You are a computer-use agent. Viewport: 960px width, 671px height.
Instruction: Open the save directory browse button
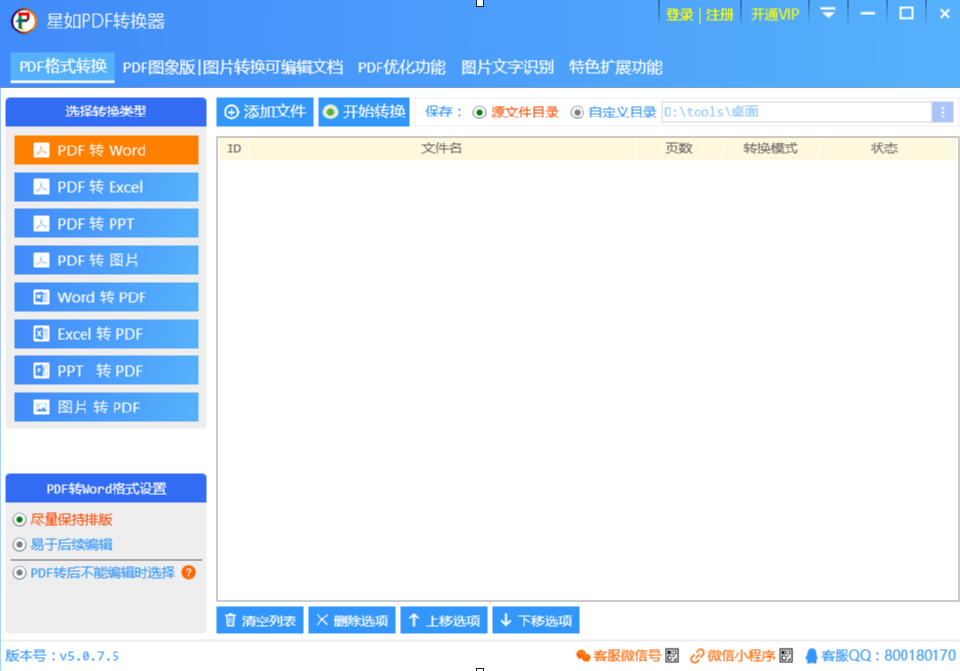point(941,112)
